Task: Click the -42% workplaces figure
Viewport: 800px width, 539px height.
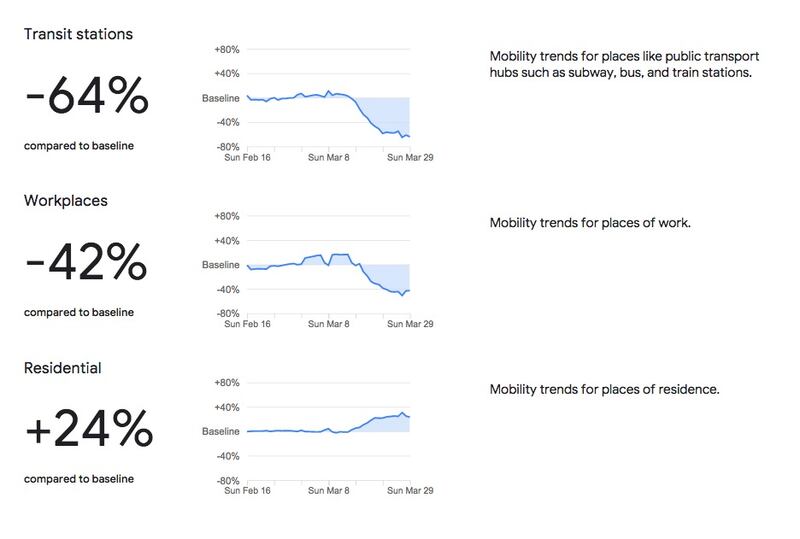Action: (x=86, y=261)
